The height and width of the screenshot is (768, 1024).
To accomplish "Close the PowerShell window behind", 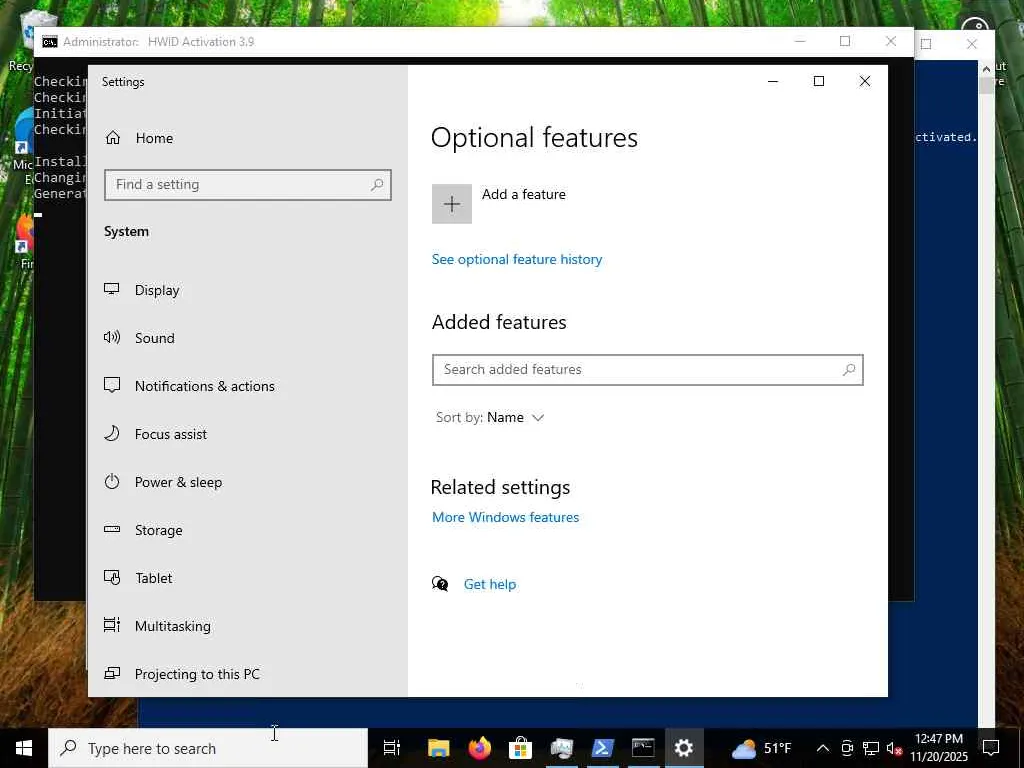I will click(x=972, y=44).
